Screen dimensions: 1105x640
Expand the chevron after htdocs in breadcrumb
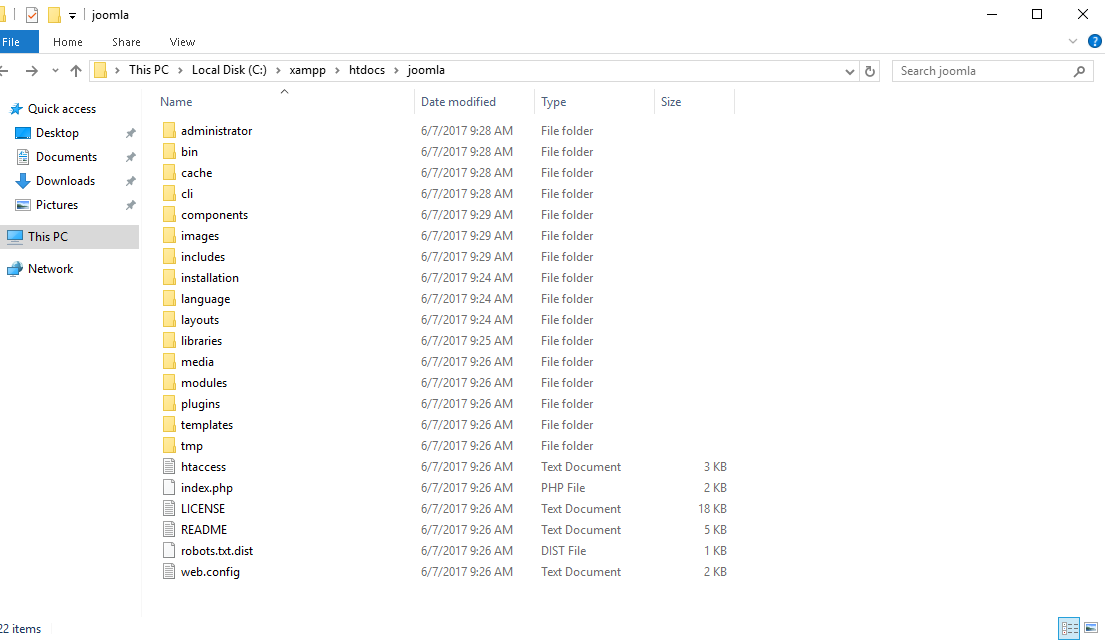[x=397, y=70]
